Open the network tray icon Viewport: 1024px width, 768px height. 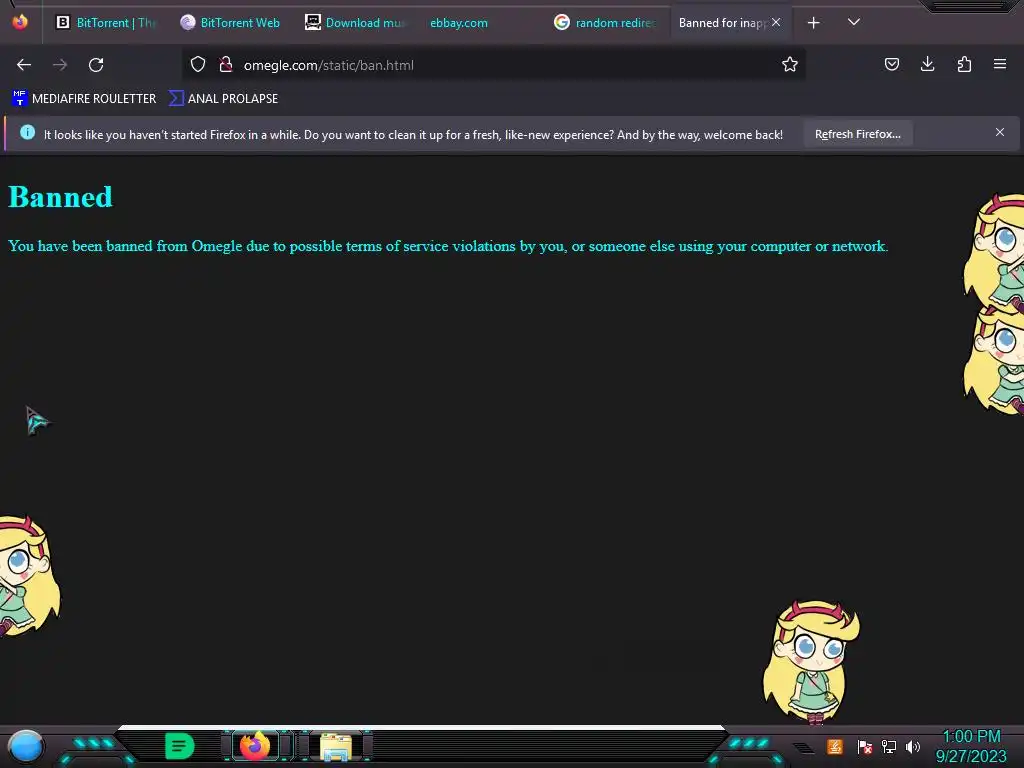pyautogui.click(x=888, y=746)
